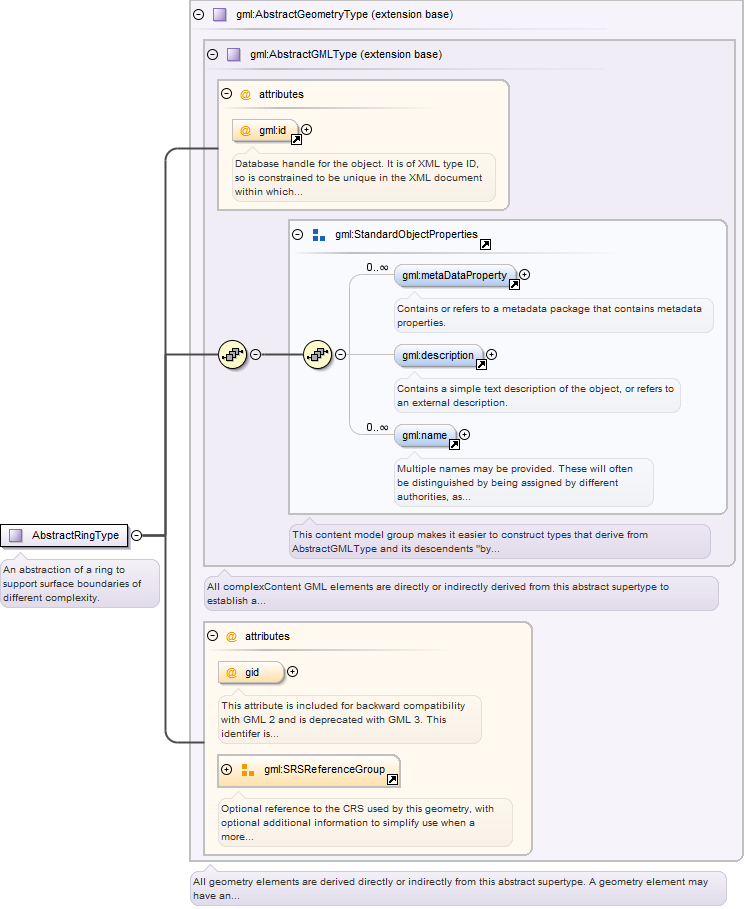Screen dimensions: 745x909
Task: Follow the gml:description reference arrow icon
Action: (481, 364)
